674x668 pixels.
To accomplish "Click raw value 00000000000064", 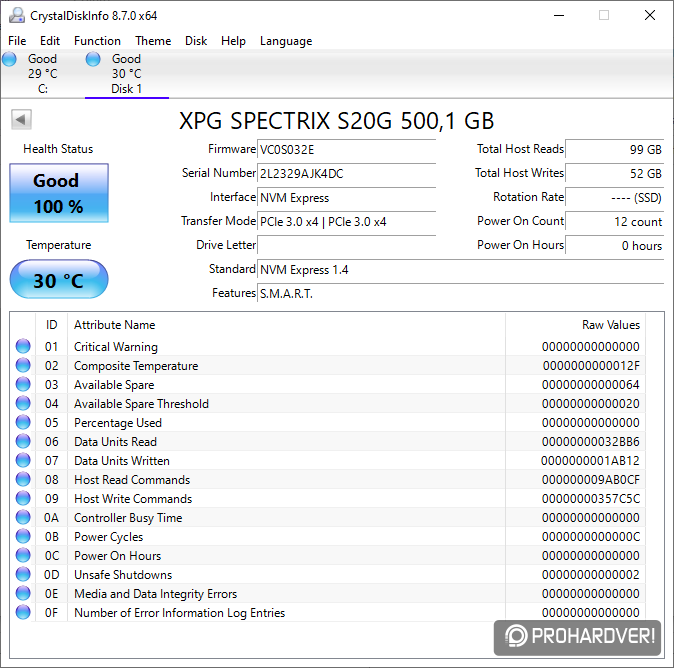I will (x=591, y=385).
